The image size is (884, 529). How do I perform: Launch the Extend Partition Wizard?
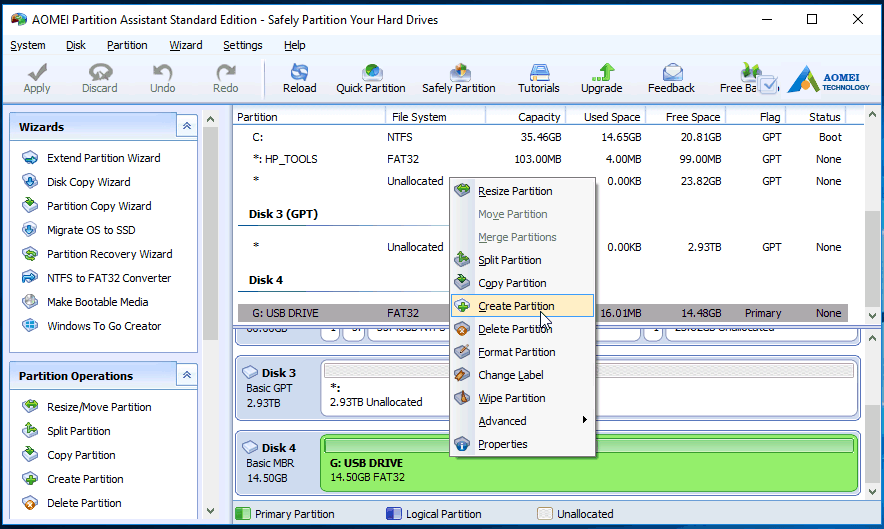(104, 158)
